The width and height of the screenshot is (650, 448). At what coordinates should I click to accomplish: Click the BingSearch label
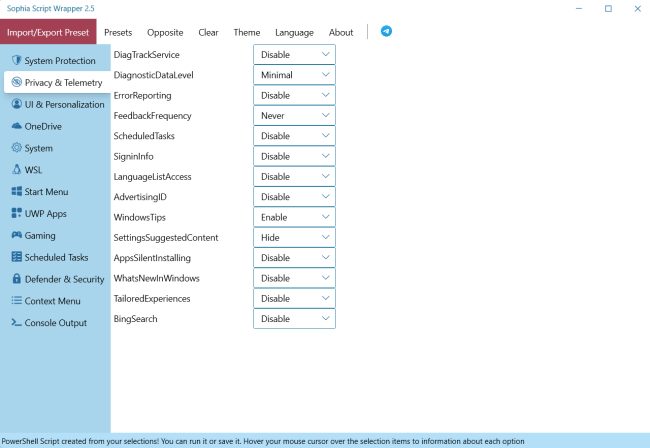(136, 319)
